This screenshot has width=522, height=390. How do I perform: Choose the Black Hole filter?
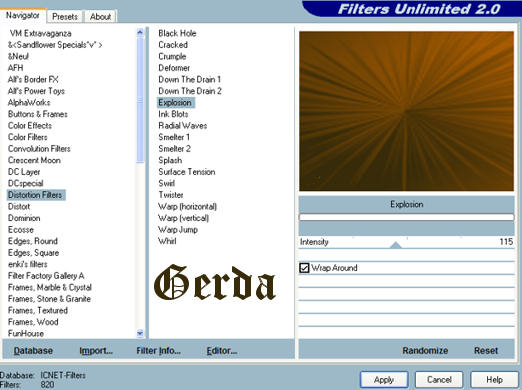177,33
